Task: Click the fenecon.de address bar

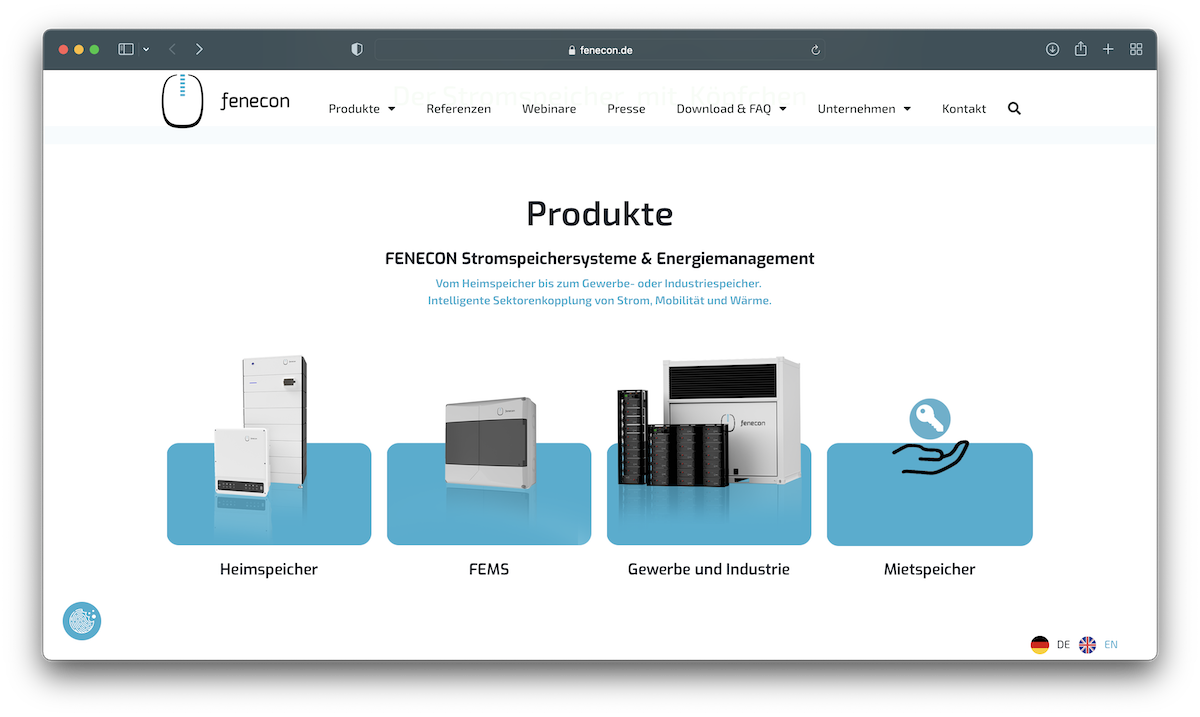Action: coord(600,49)
